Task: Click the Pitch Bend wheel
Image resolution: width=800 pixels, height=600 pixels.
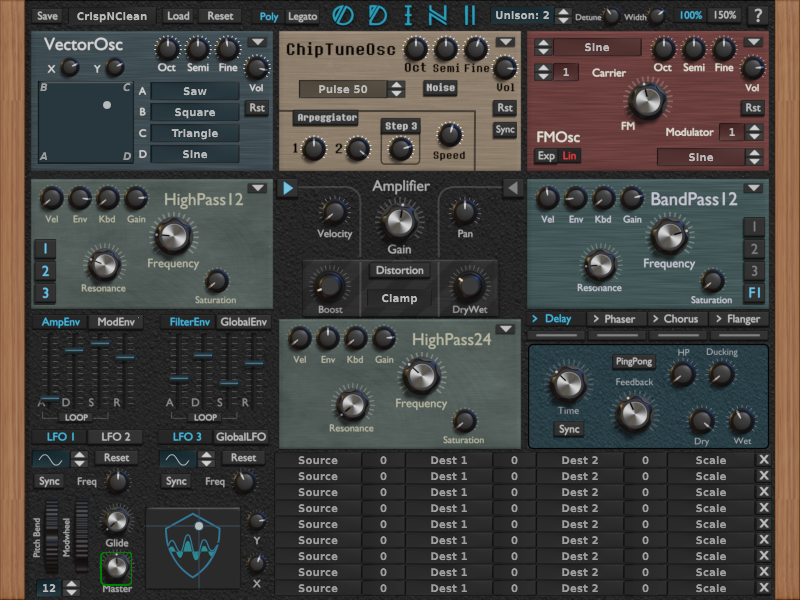Action: click(52, 537)
